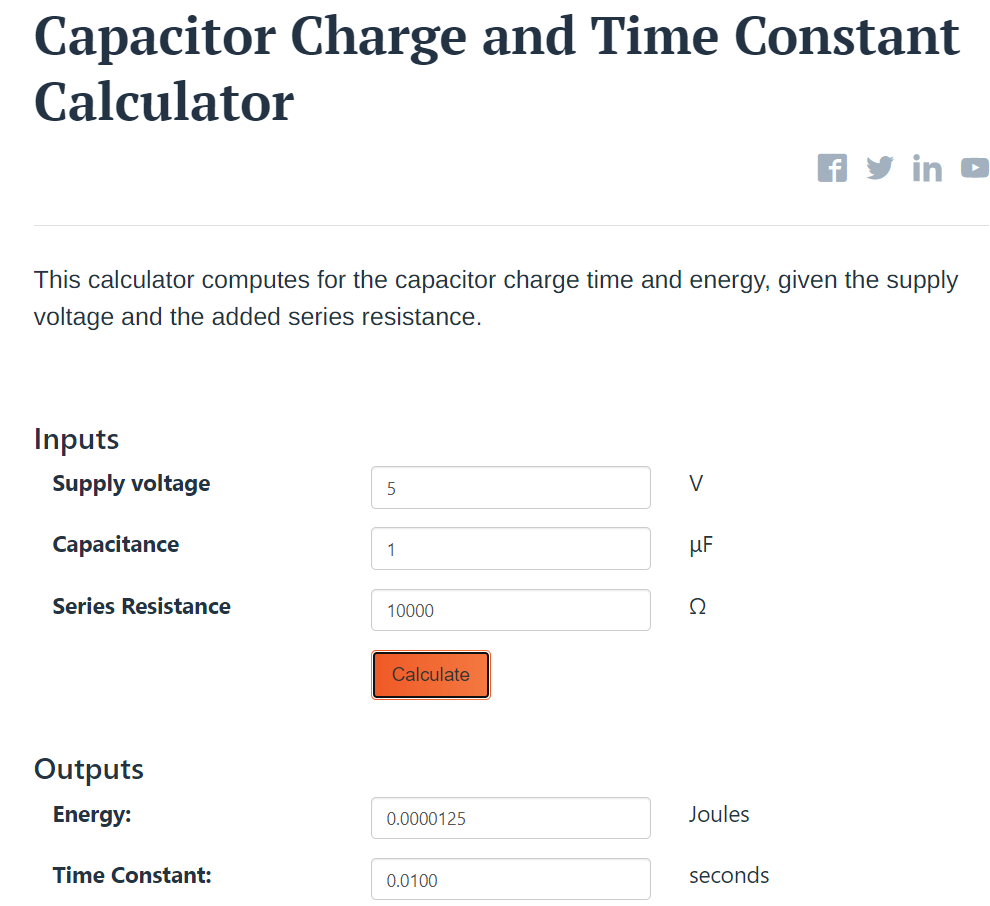Click the "Joules" unit label
This screenshot has width=990, height=906.
click(719, 814)
